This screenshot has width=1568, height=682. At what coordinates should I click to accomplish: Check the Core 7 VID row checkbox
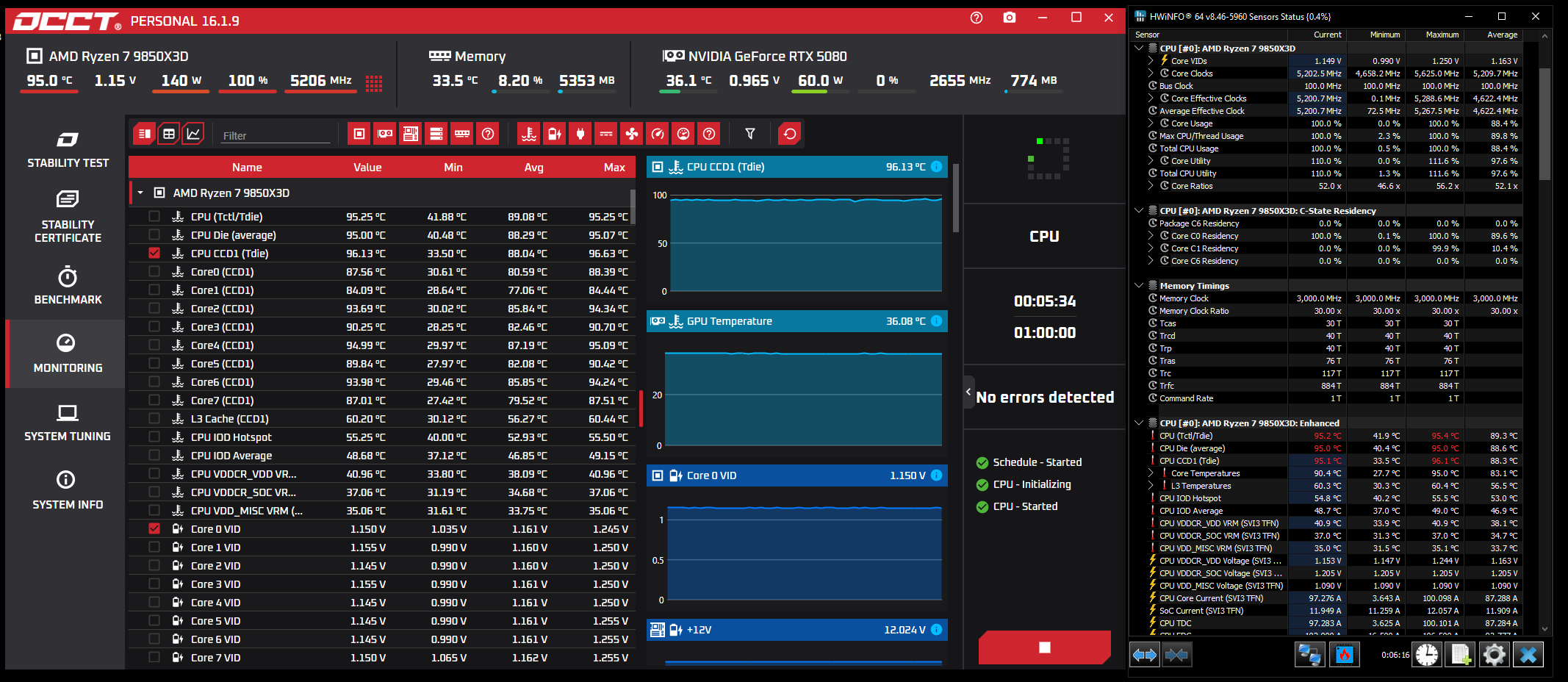pyautogui.click(x=154, y=658)
